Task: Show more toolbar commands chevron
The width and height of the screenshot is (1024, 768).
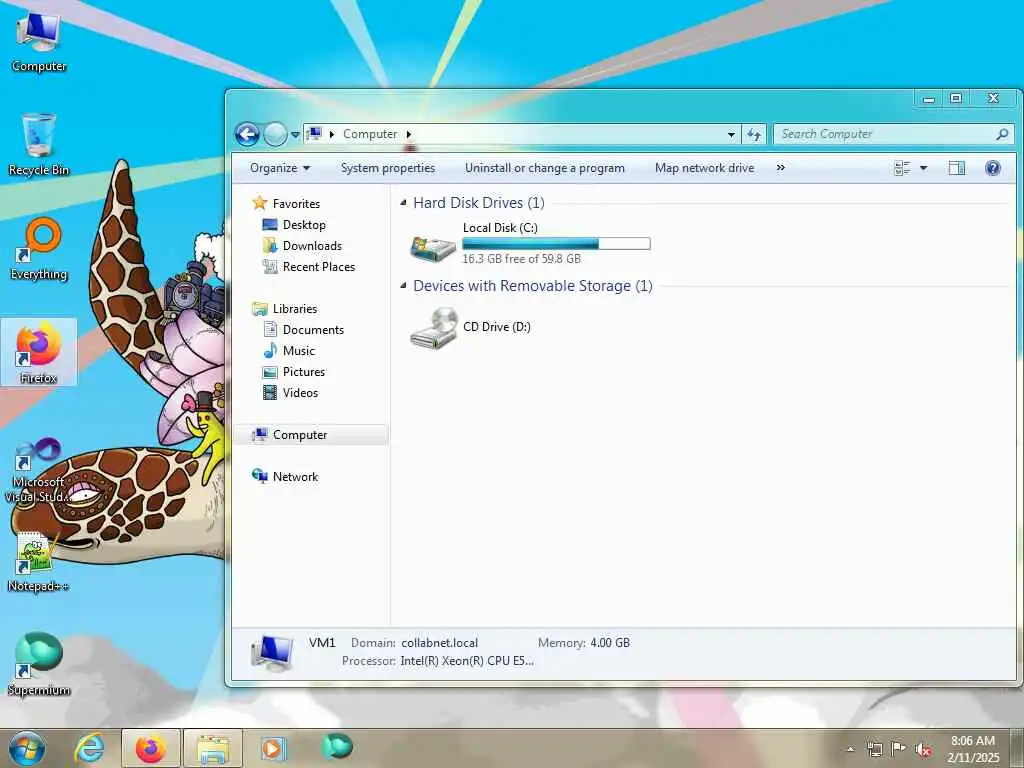Action: (x=780, y=168)
